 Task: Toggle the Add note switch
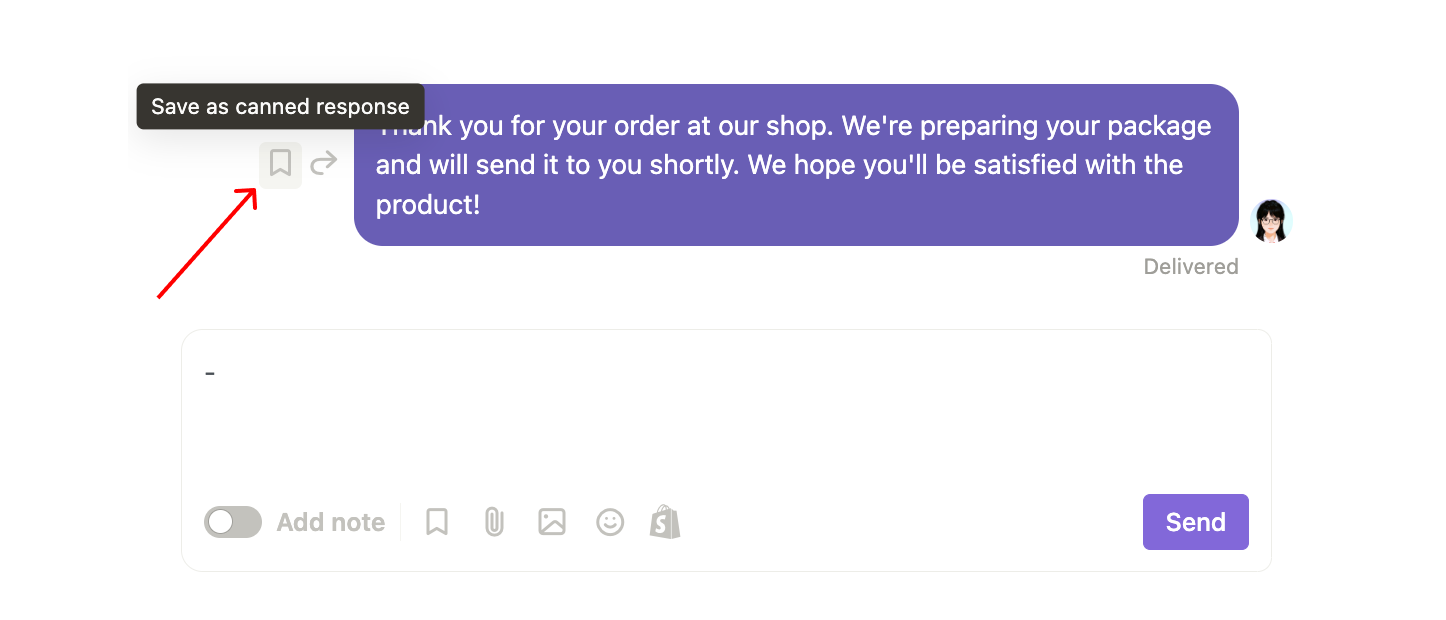233,522
